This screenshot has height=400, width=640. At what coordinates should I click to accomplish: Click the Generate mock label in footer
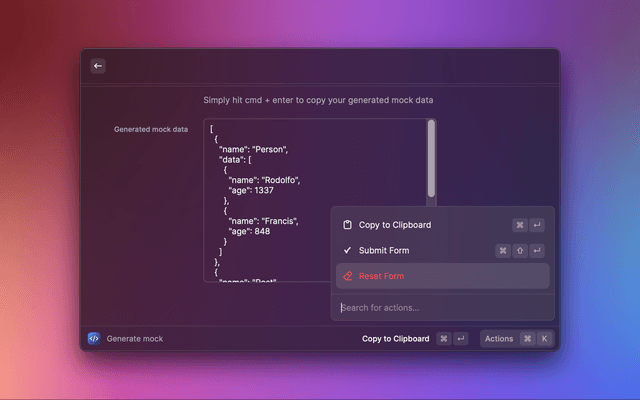click(135, 339)
